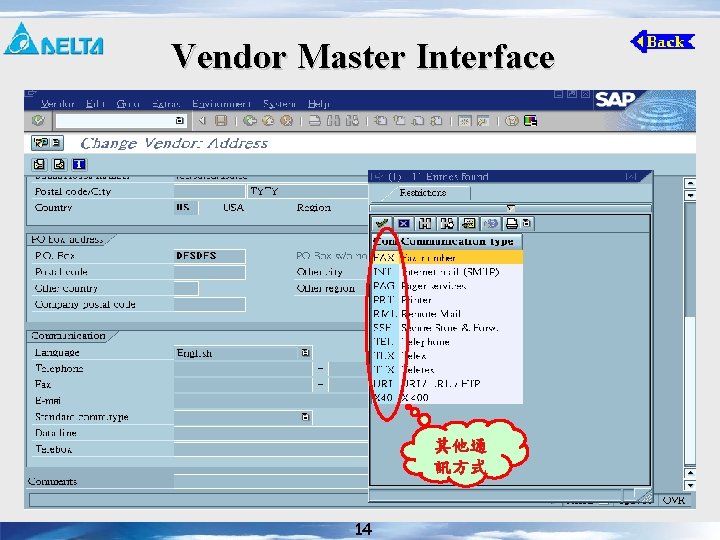Open the Extras menu

tap(166, 104)
